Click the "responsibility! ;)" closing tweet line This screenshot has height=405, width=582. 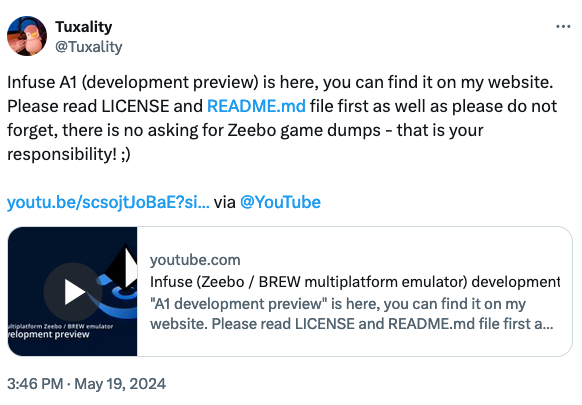point(69,154)
